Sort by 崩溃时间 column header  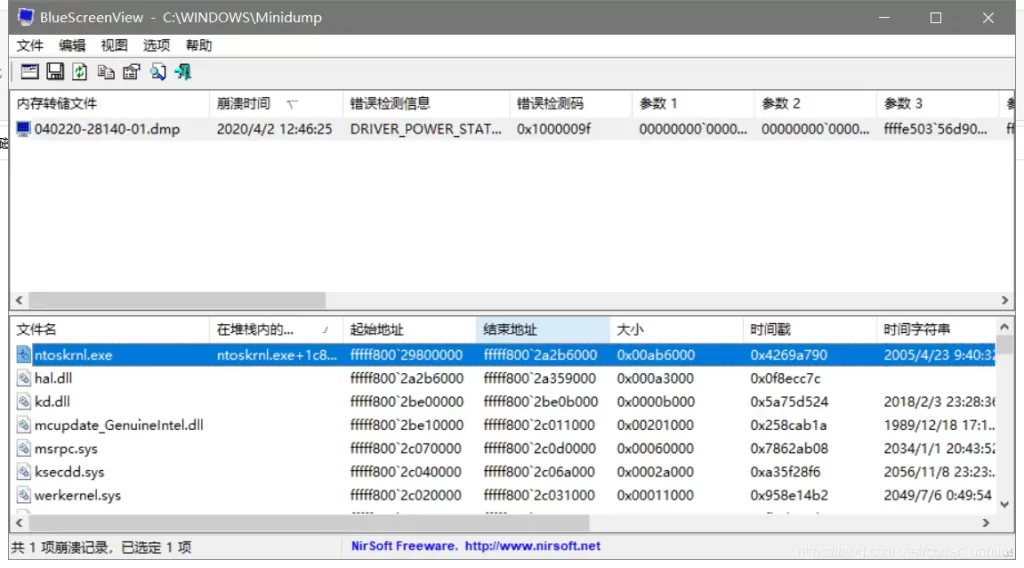click(x=276, y=103)
